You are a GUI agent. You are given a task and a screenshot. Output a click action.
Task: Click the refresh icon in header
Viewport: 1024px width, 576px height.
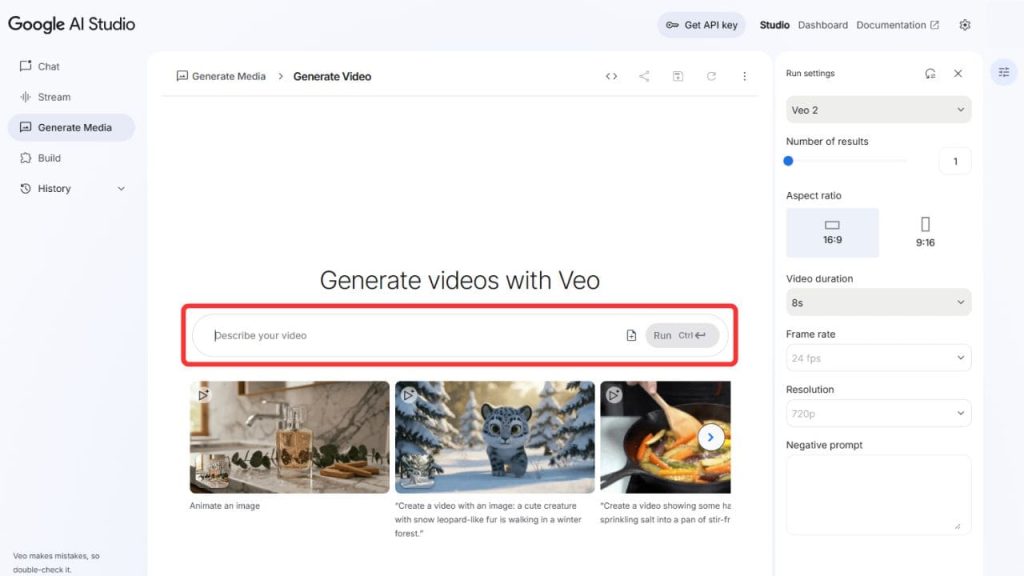pyautogui.click(x=711, y=76)
